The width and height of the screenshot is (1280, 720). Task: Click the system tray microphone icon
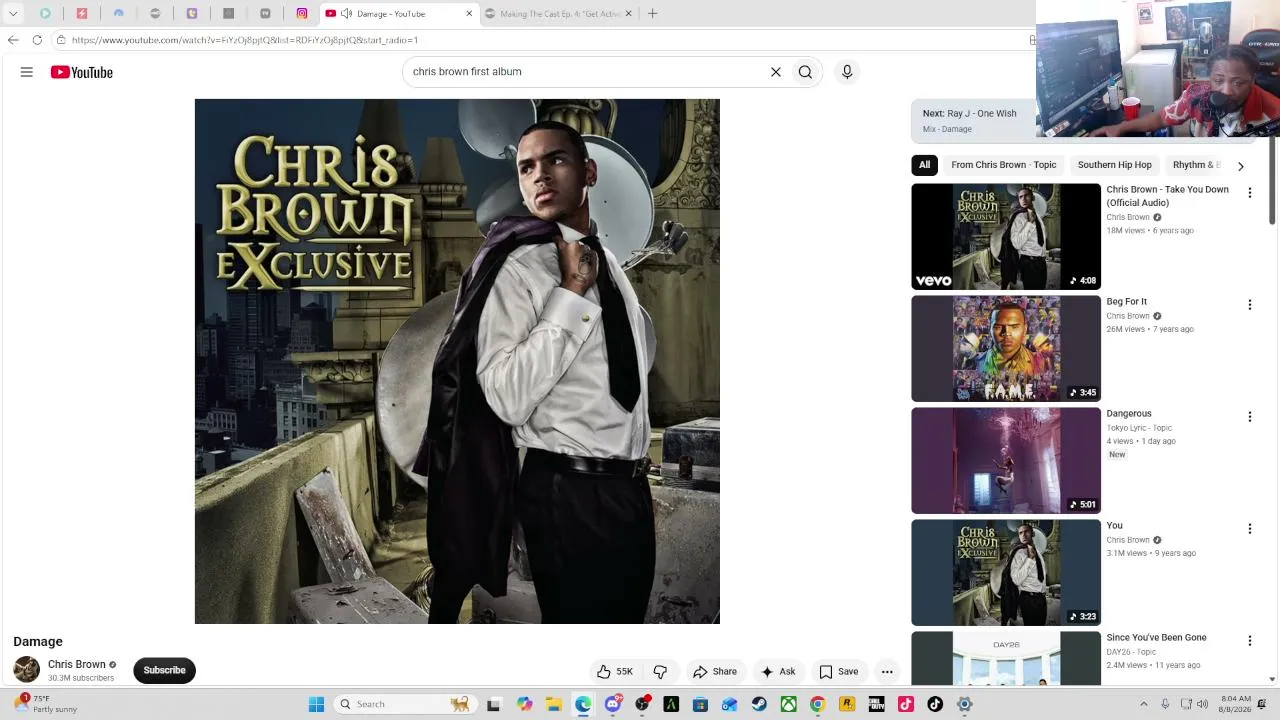click(x=1165, y=704)
